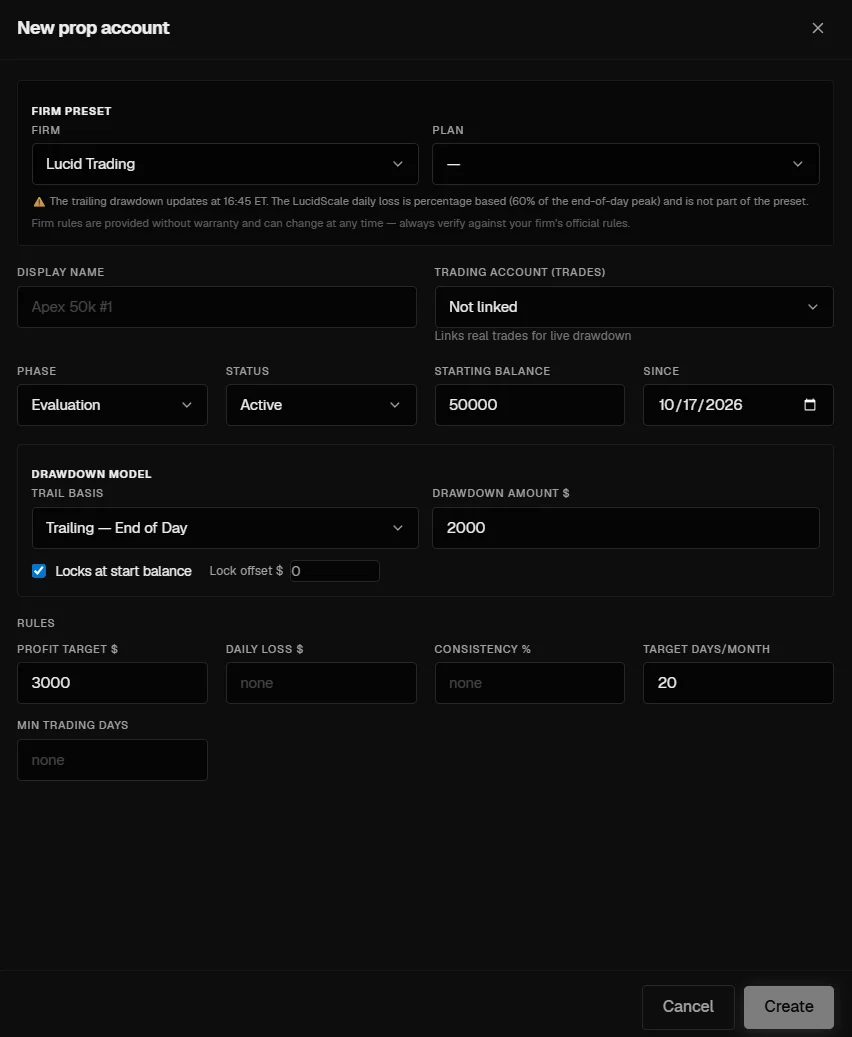Click the "DRAWDOWN MODEL" section heading
This screenshot has height=1037, width=852.
91,474
